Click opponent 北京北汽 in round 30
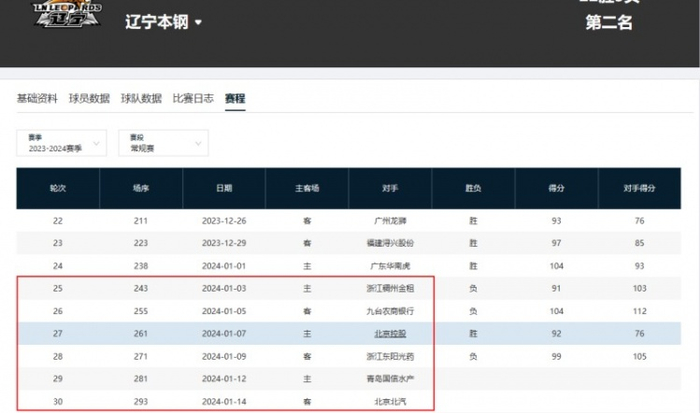Viewport: 700px width, 413px height. [390, 401]
